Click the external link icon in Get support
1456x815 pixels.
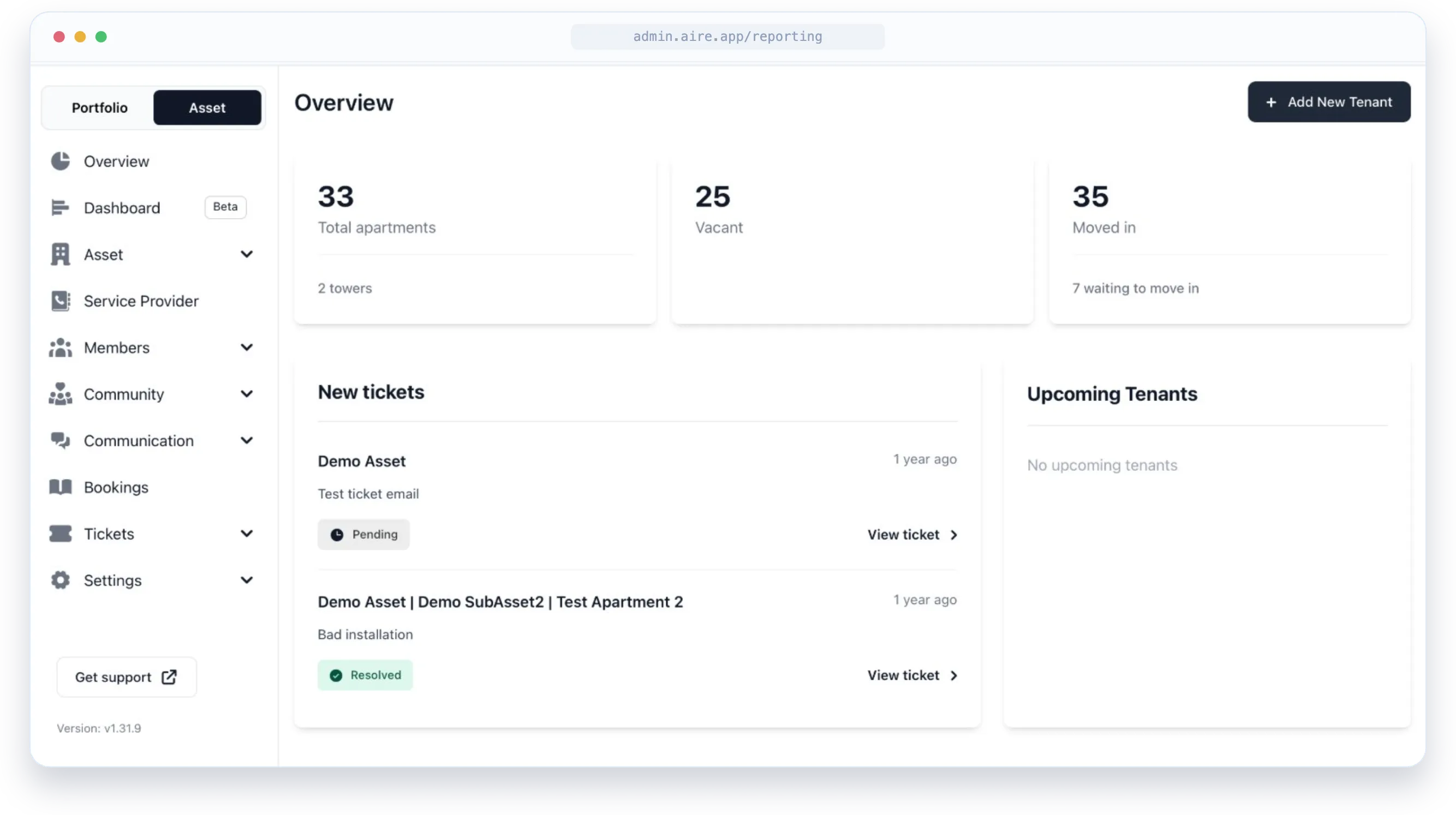[169, 676]
